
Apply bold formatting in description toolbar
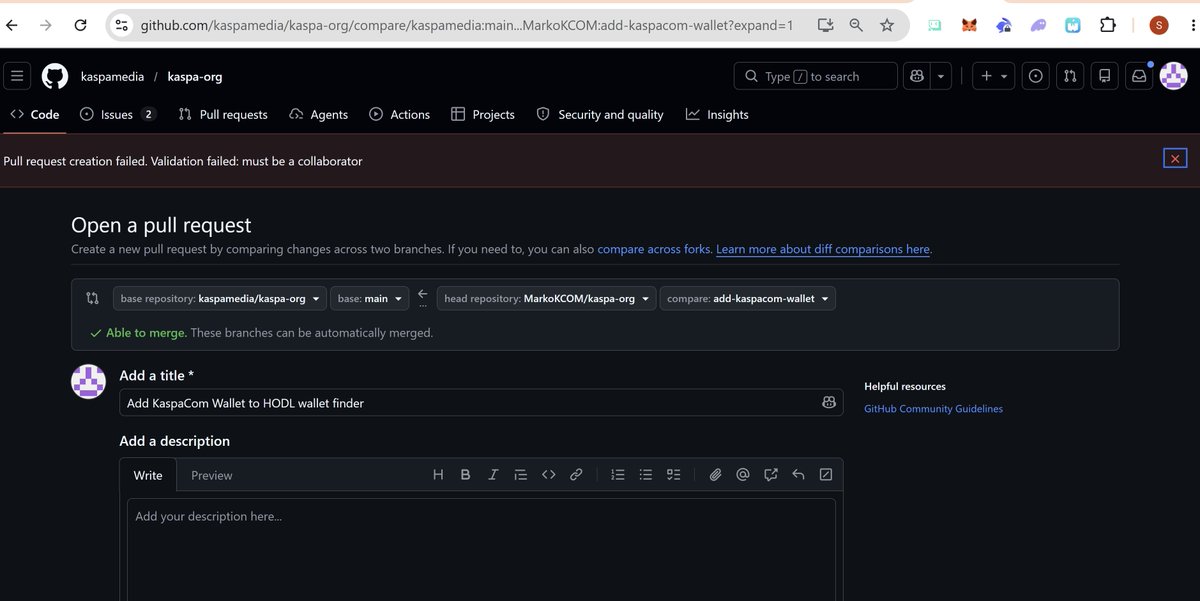(x=465, y=475)
